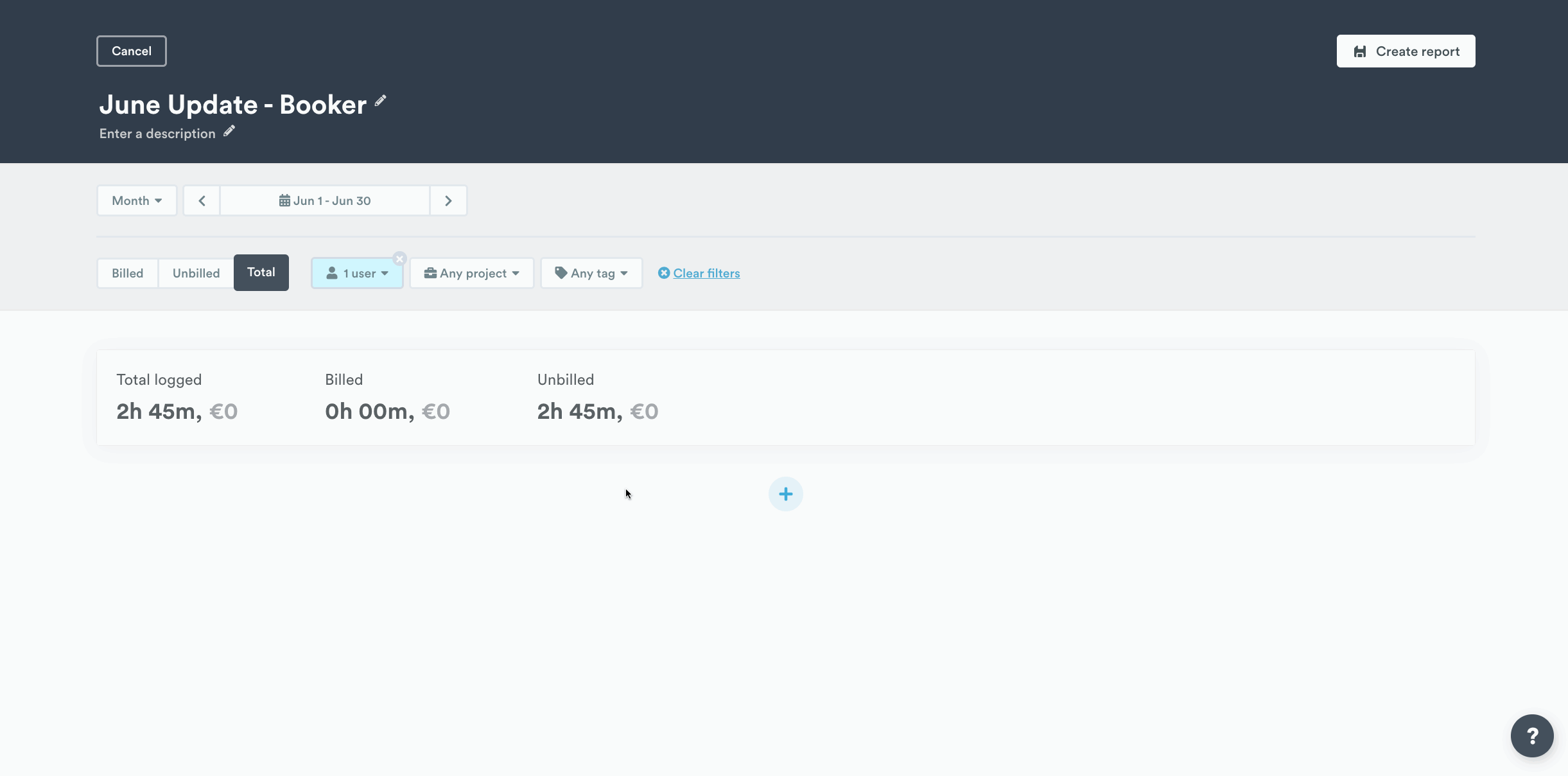The width and height of the screenshot is (1568, 776).
Task: Select the Total filter option
Action: click(x=261, y=272)
